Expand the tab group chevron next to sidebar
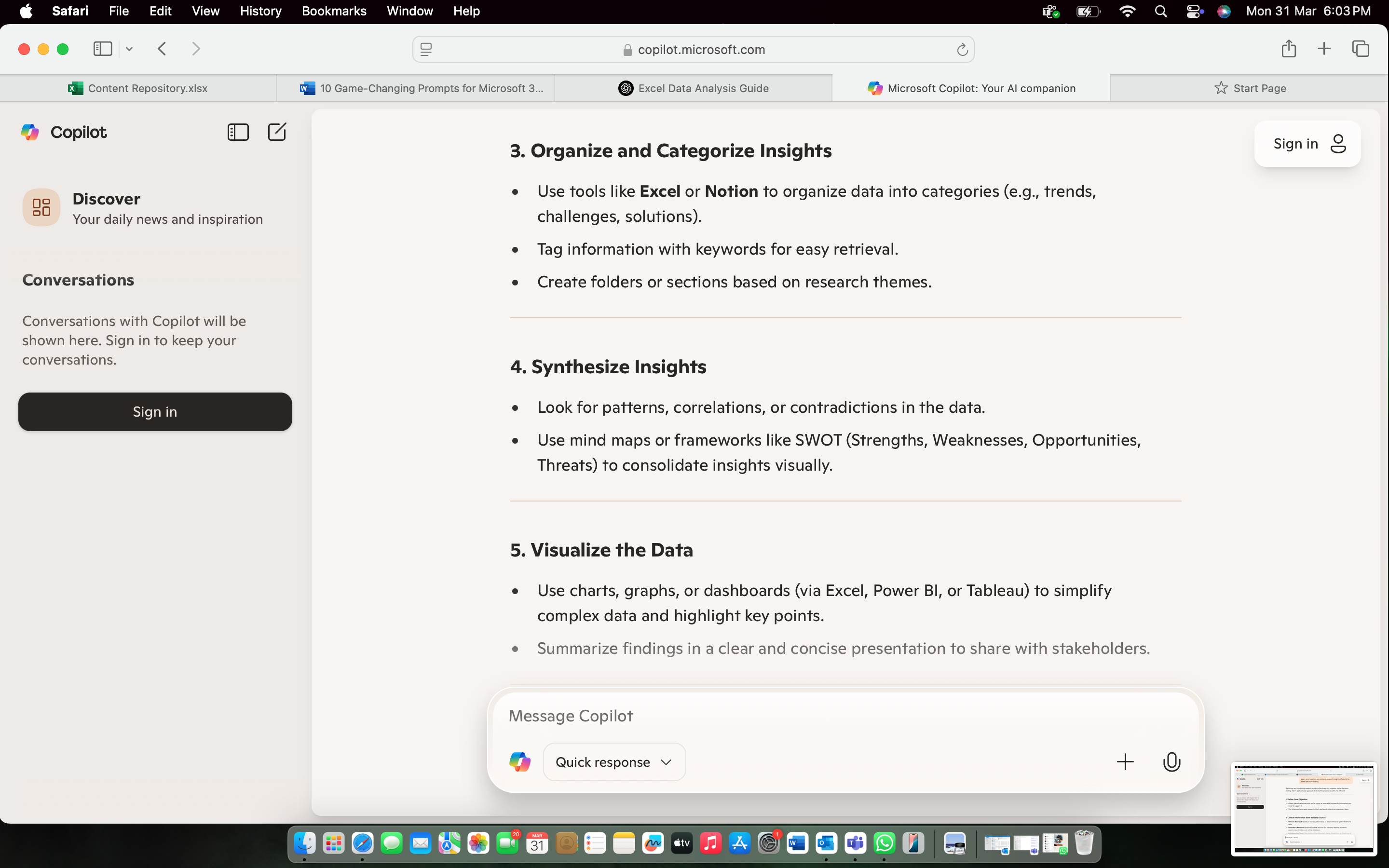The height and width of the screenshot is (868, 1389). coord(129,49)
